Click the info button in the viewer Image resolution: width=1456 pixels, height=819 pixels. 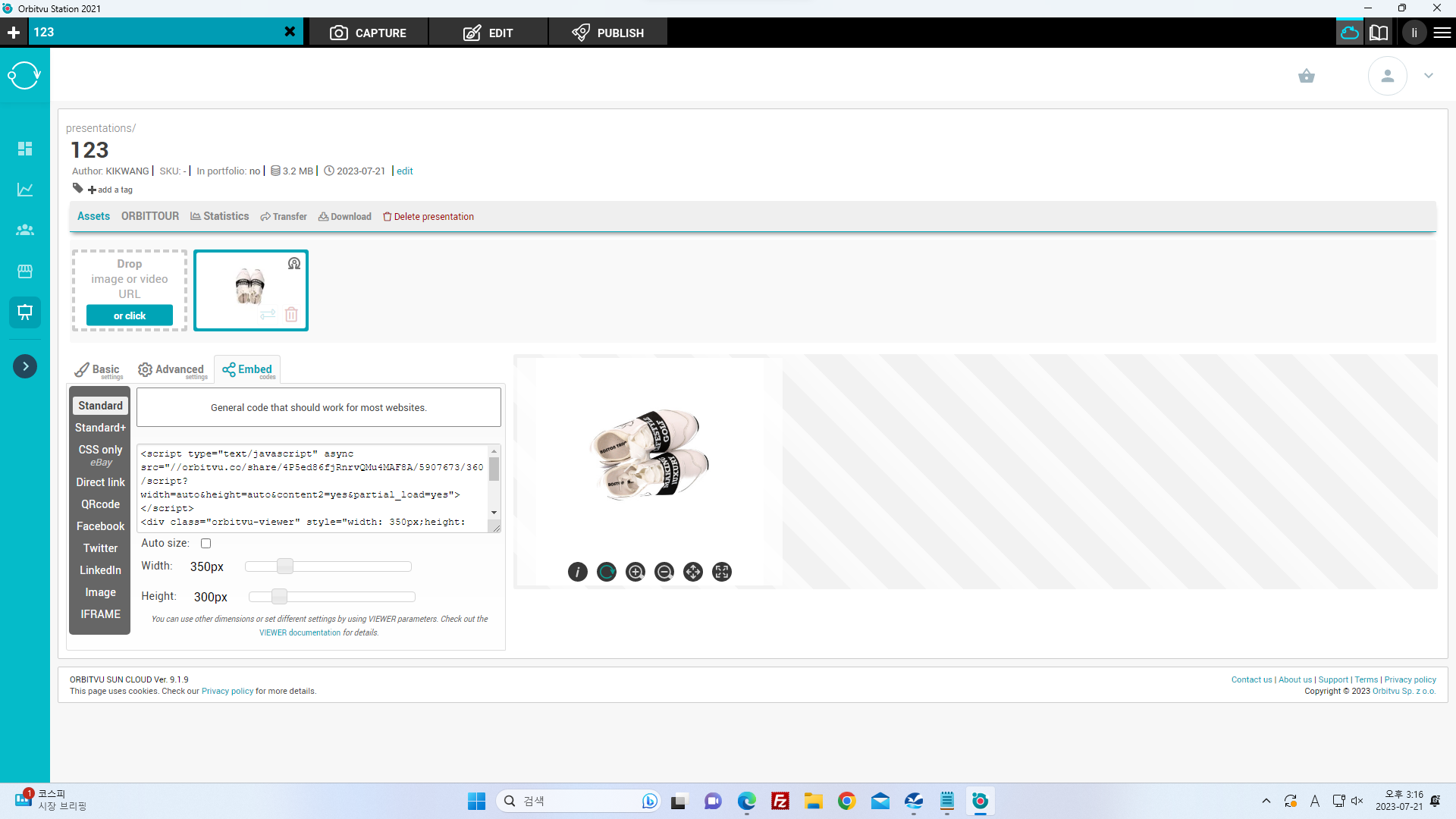[x=578, y=572]
